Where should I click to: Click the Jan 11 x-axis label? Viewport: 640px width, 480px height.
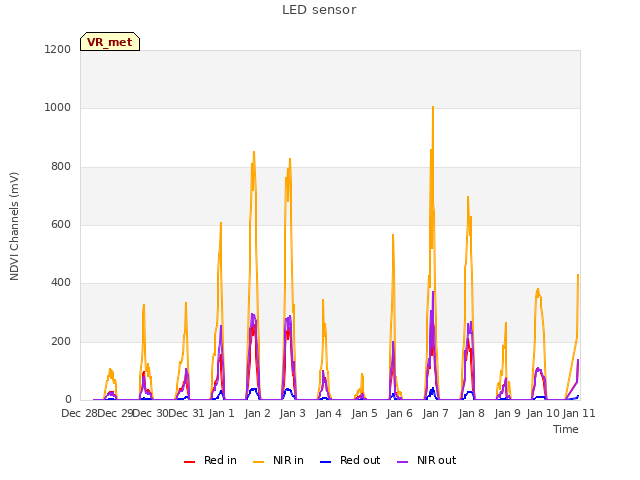click(x=579, y=413)
